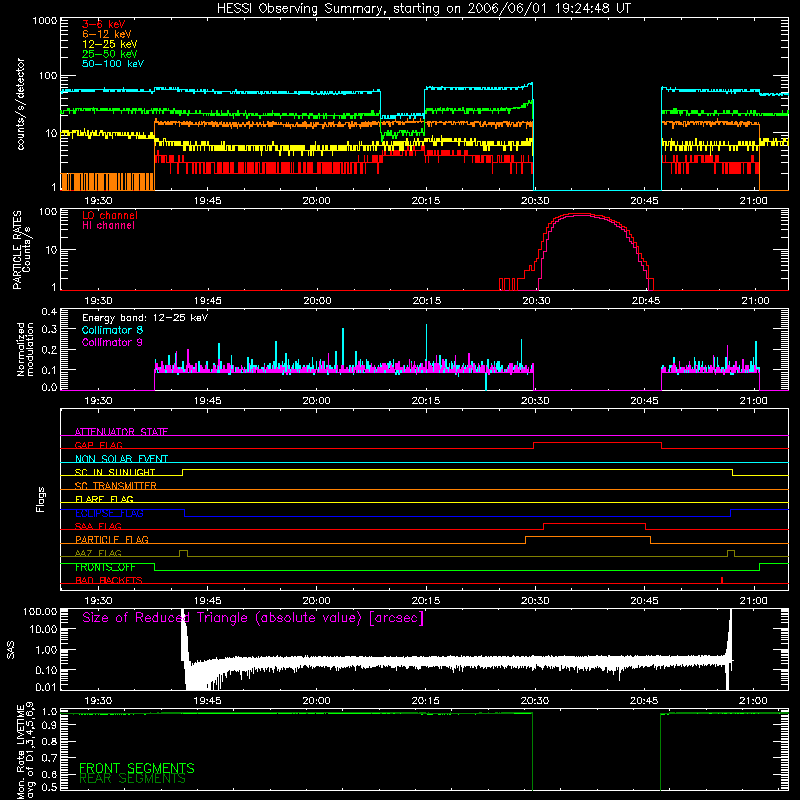The height and width of the screenshot is (800, 800).
Task: Click the FRONTS OFF flag label
Action: [x=105, y=567]
